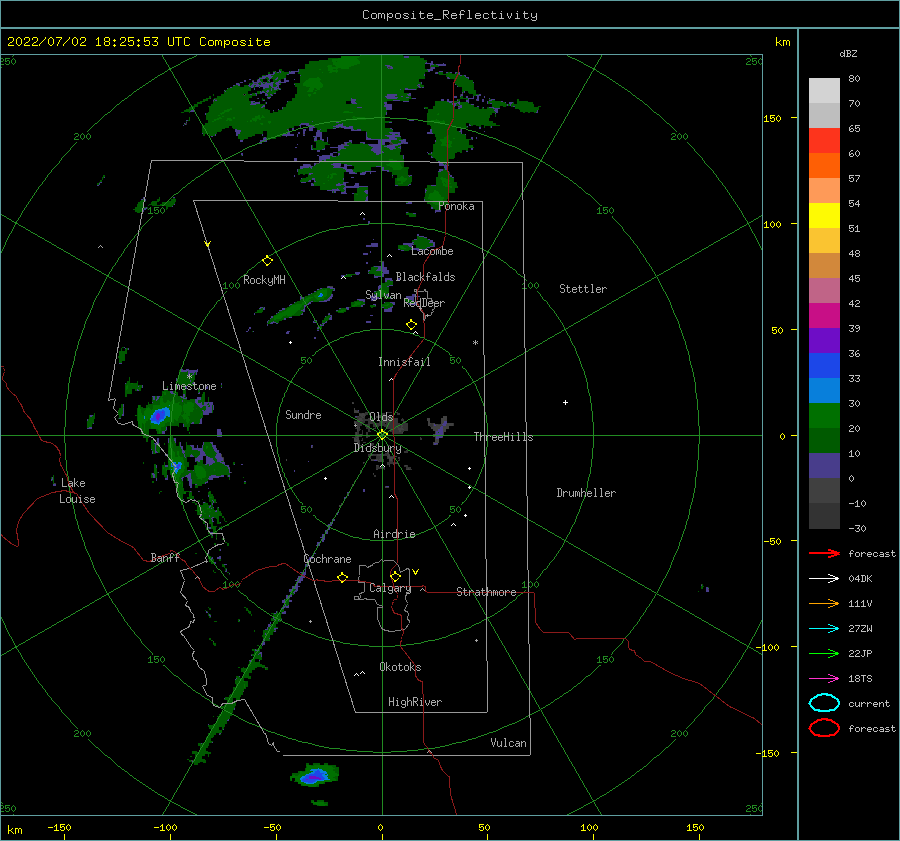Click the Composite_Reflectivity title
This screenshot has height=841, width=900.
pos(450,15)
